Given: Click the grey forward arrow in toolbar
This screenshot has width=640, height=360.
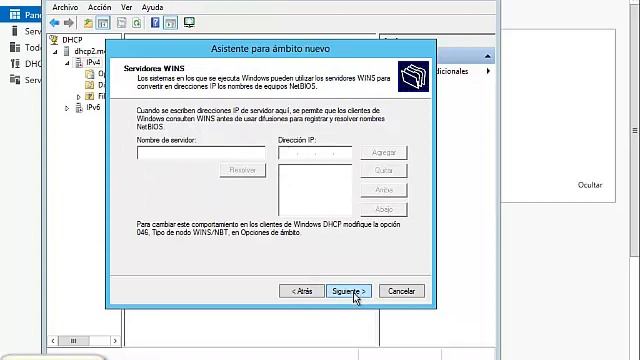Looking at the screenshot, I should (69, 23).
